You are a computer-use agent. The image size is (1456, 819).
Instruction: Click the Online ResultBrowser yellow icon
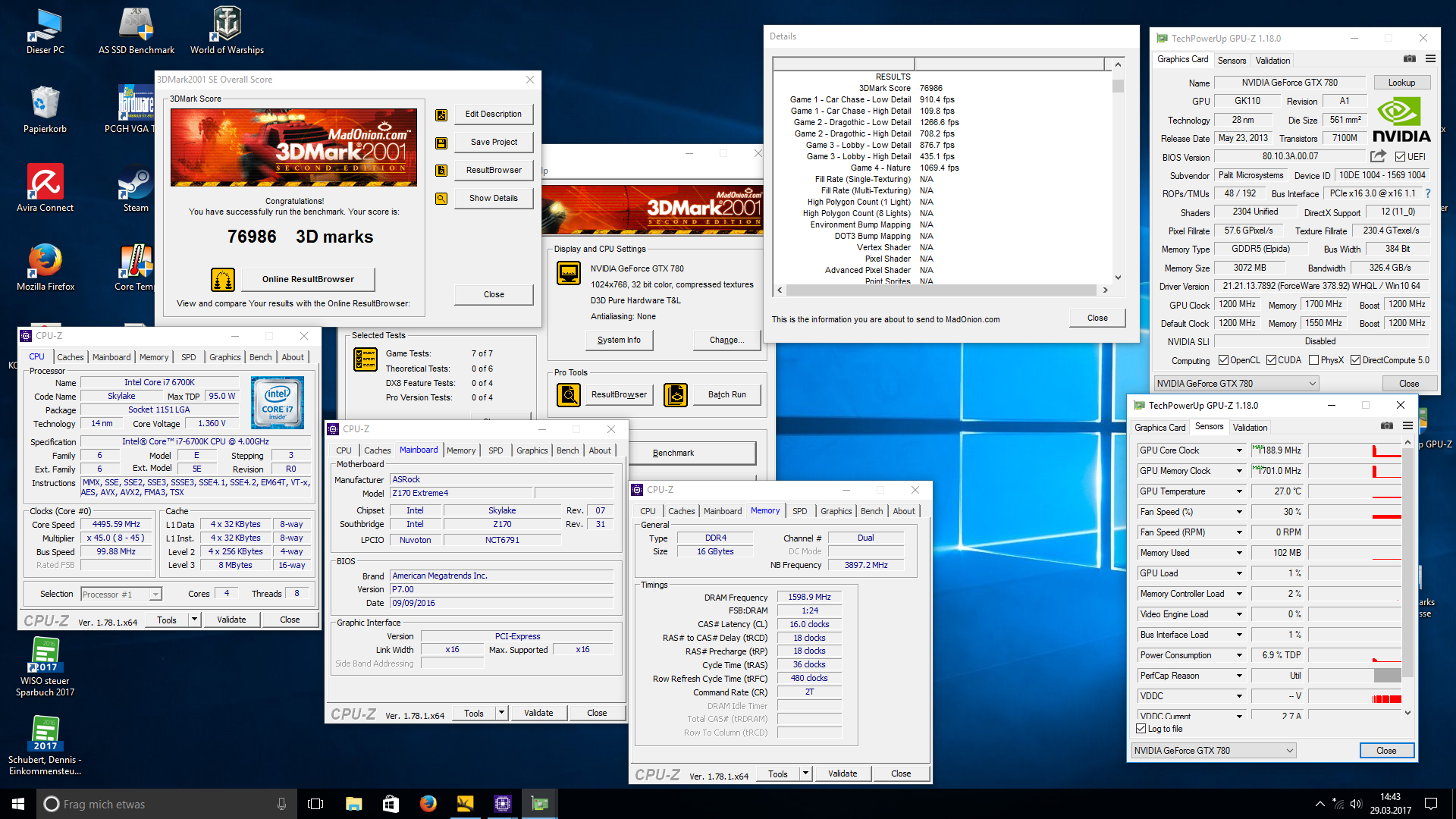(223, 280)
